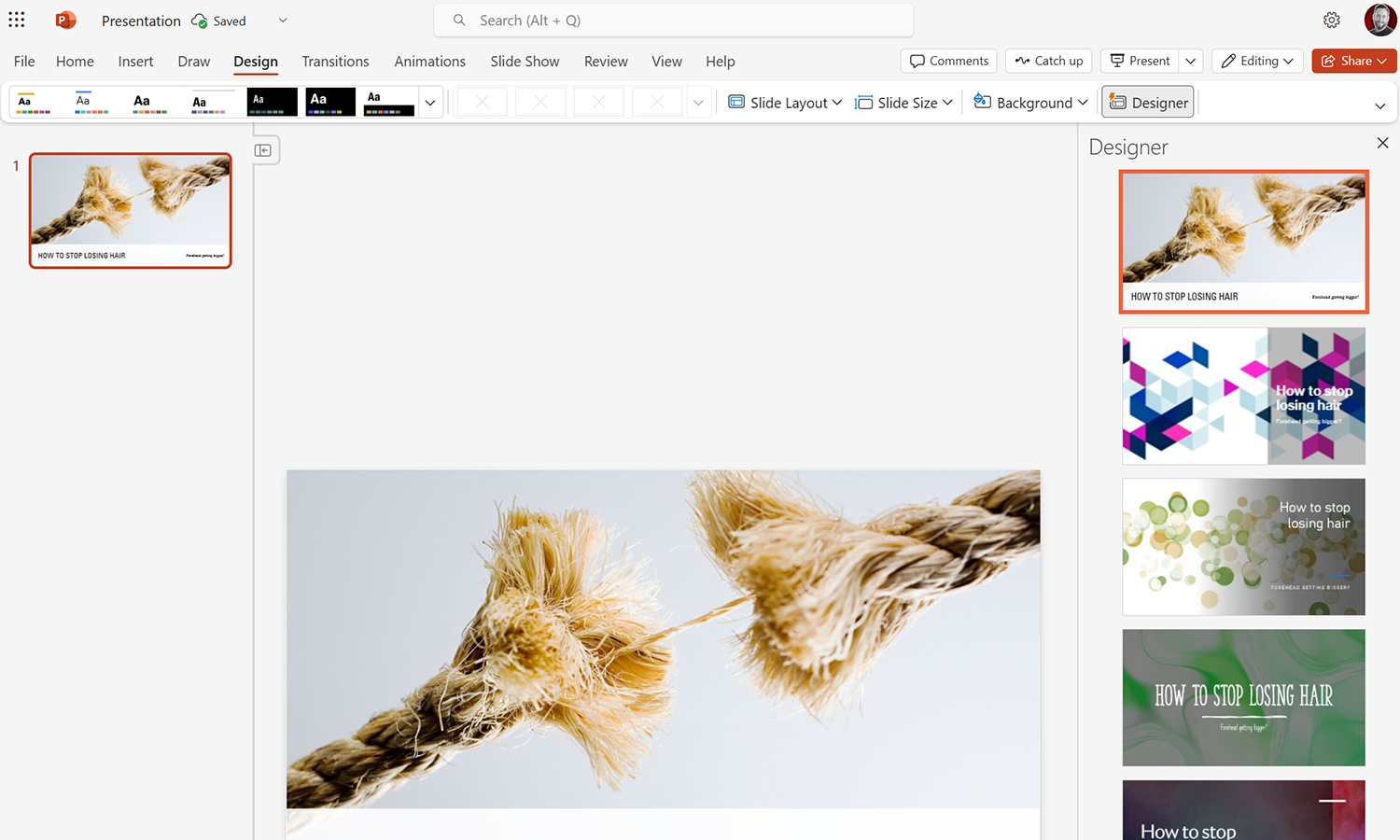Click your profile avatar
The image size is (1400, 840).
click(1379, 19)
